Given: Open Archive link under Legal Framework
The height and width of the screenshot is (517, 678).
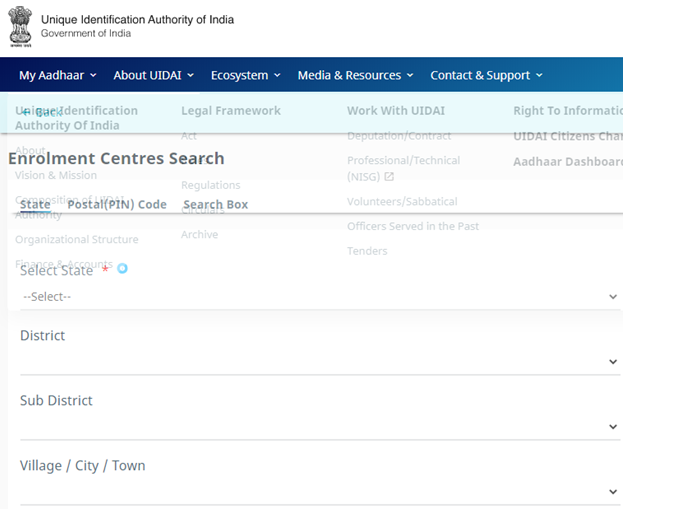Looking at the screenshot, I should point(199,234).
